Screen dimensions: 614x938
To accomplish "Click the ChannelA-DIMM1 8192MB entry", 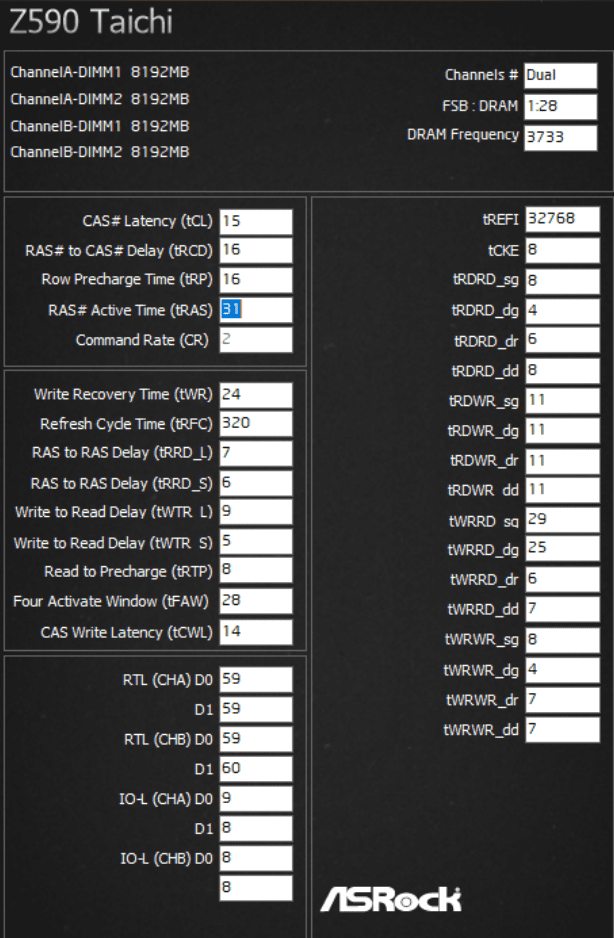I will pos(100,72).
